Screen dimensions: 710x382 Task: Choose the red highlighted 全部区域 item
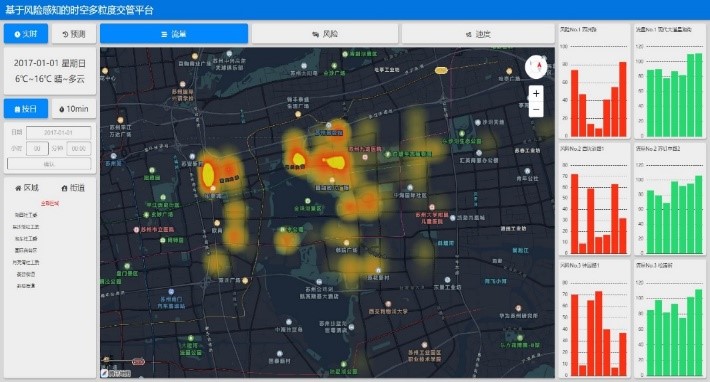[50, 204]
